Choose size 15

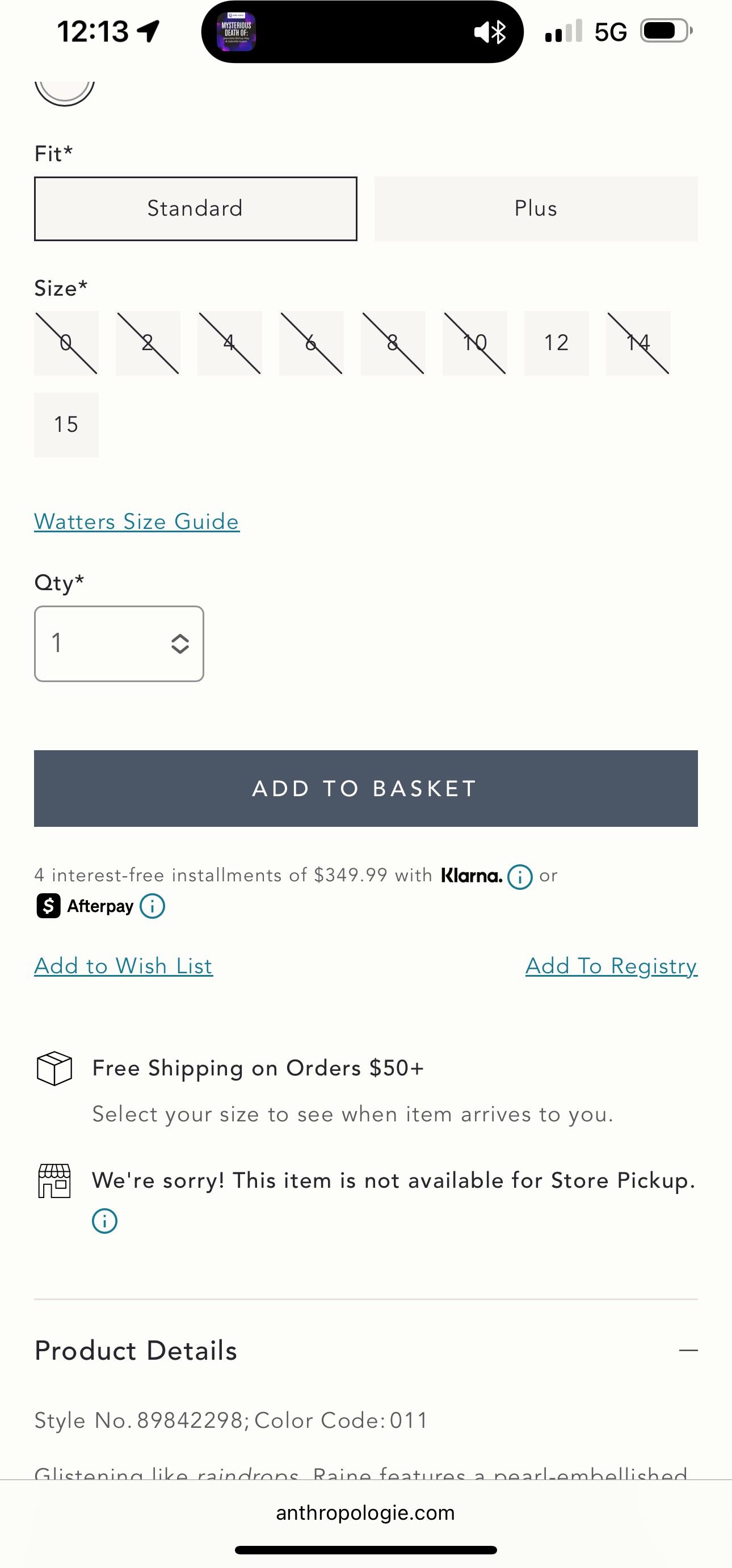[x=66, y=425]
